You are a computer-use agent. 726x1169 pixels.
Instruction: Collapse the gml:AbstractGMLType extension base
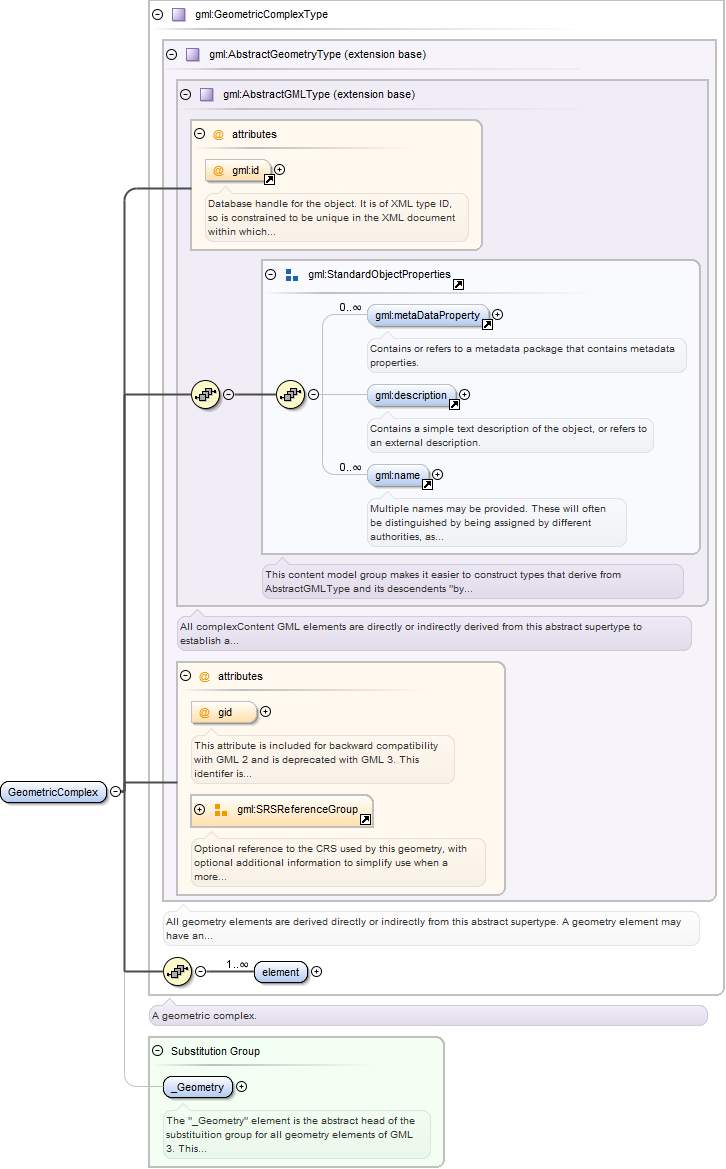click(186, 95)
